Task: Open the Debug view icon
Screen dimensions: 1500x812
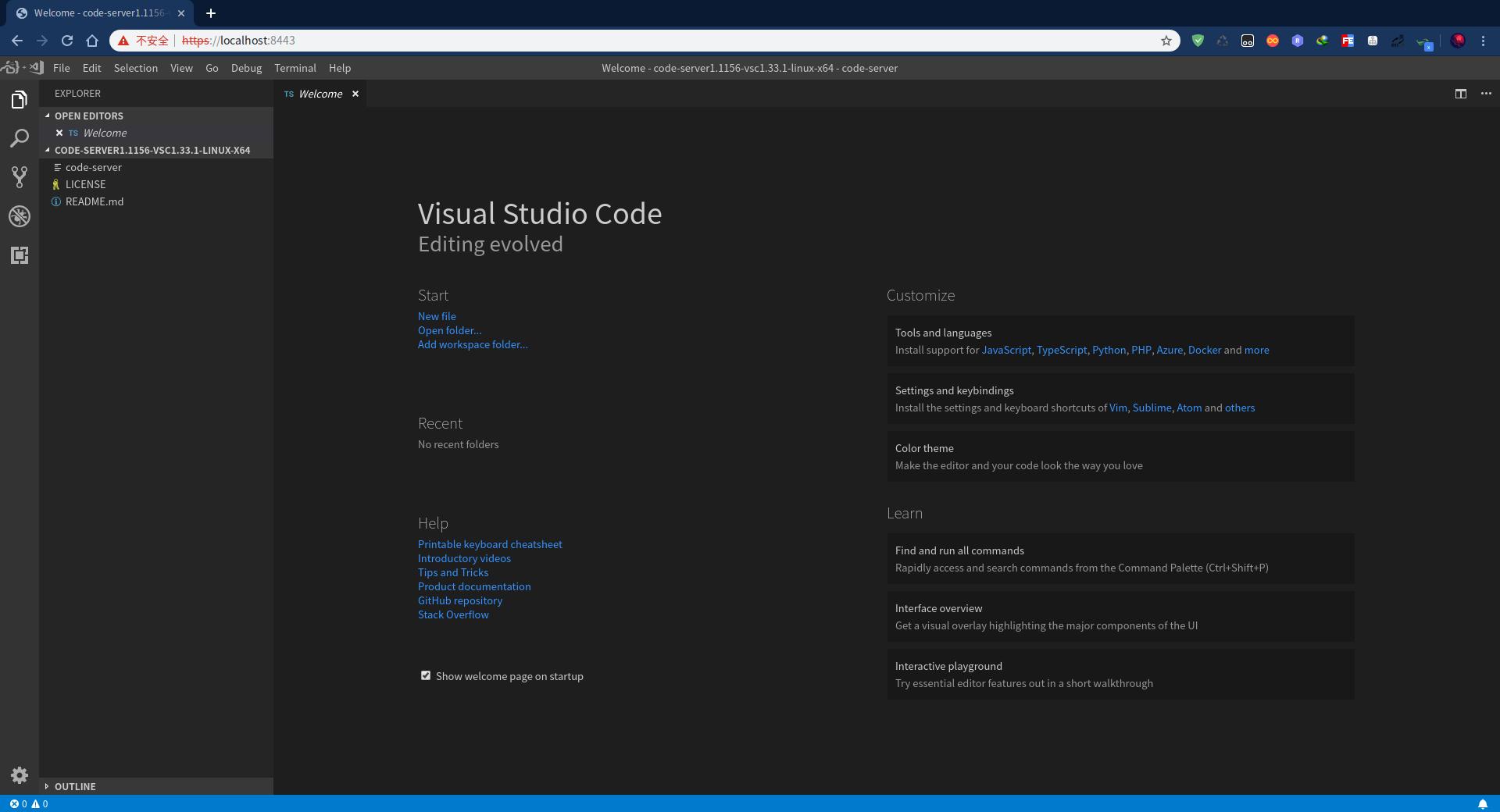Action: [19, 216]
